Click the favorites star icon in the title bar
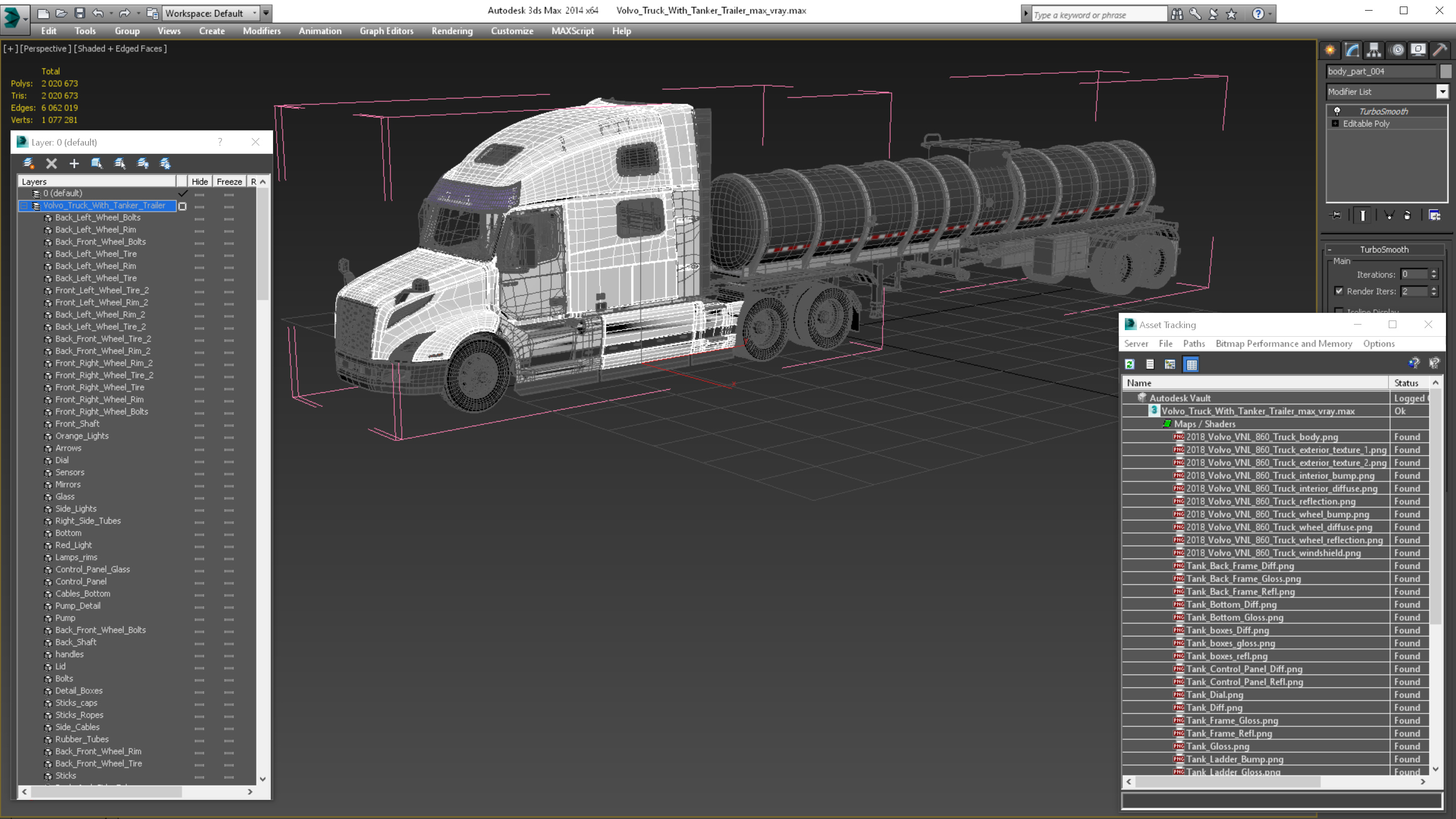 [x=1231, y=14]
